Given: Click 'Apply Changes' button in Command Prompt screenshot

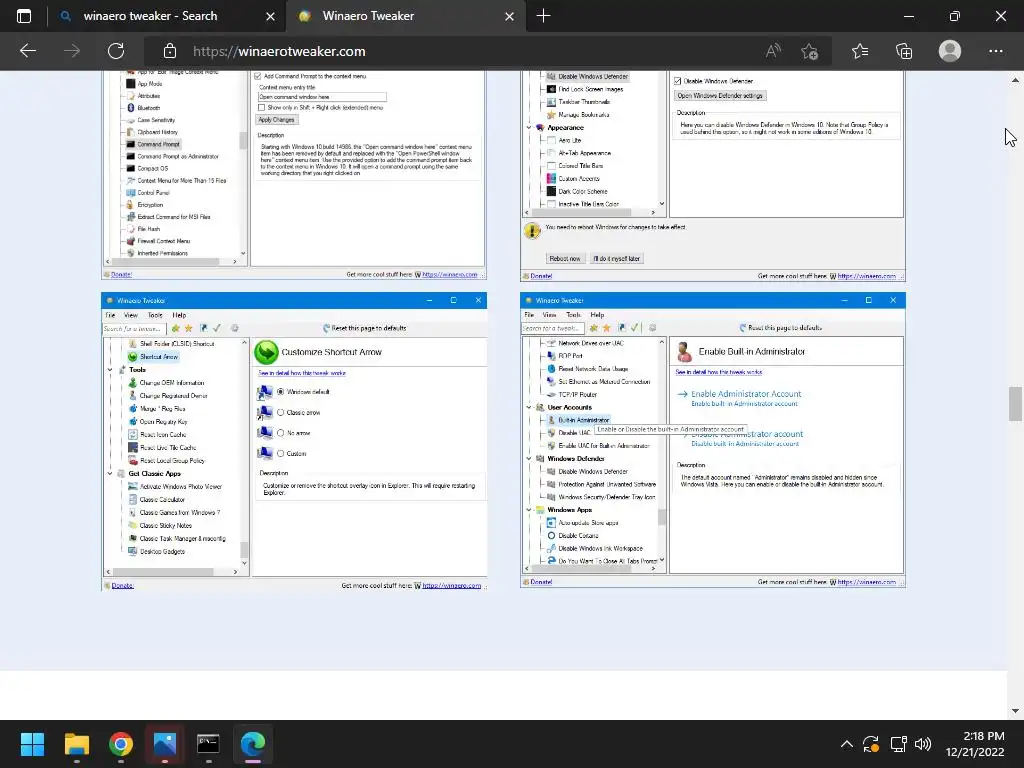Looking at the screenshot, I should point(276,120).
